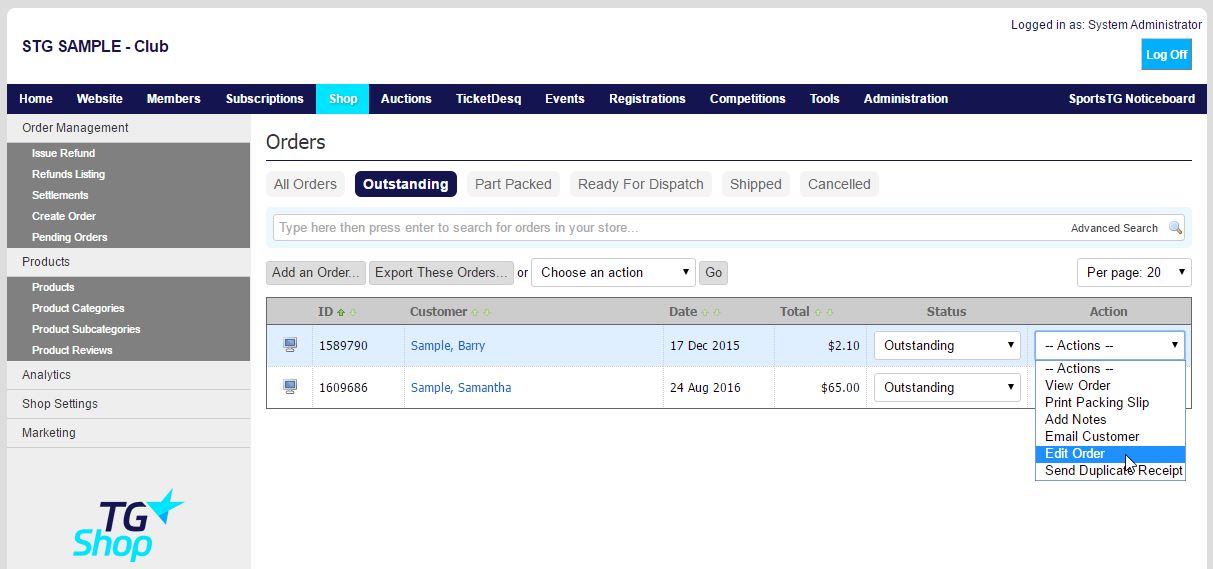
Task: Sort Date column ascending arrow
Action: point(705,312)
